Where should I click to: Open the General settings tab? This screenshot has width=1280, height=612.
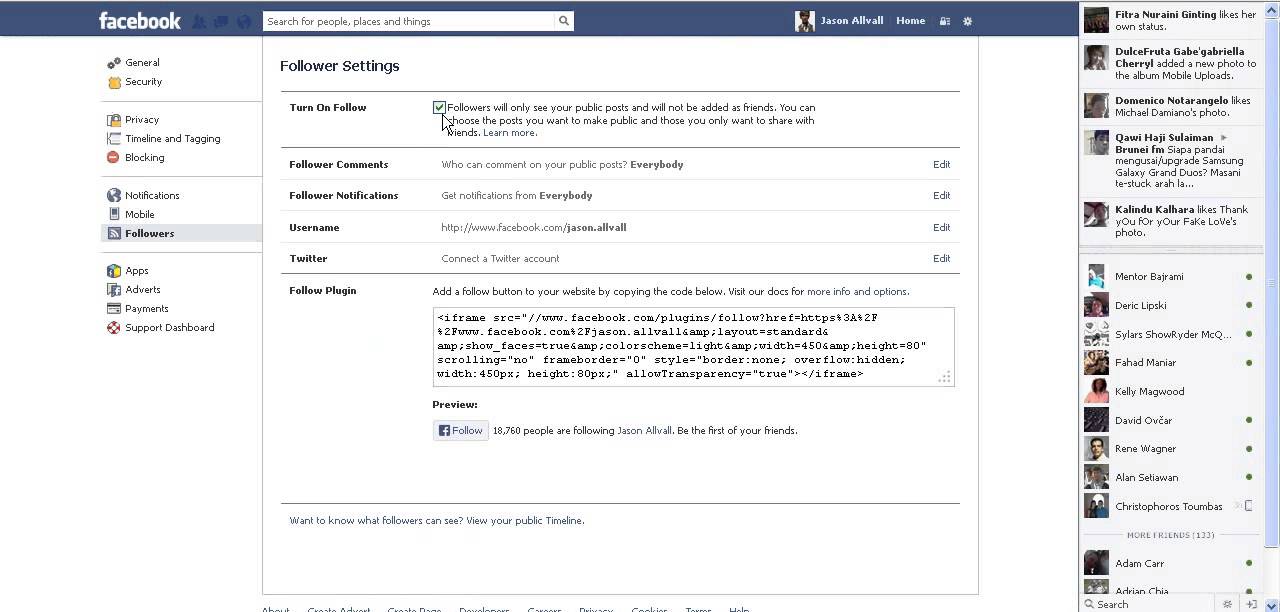pos(142,63)
